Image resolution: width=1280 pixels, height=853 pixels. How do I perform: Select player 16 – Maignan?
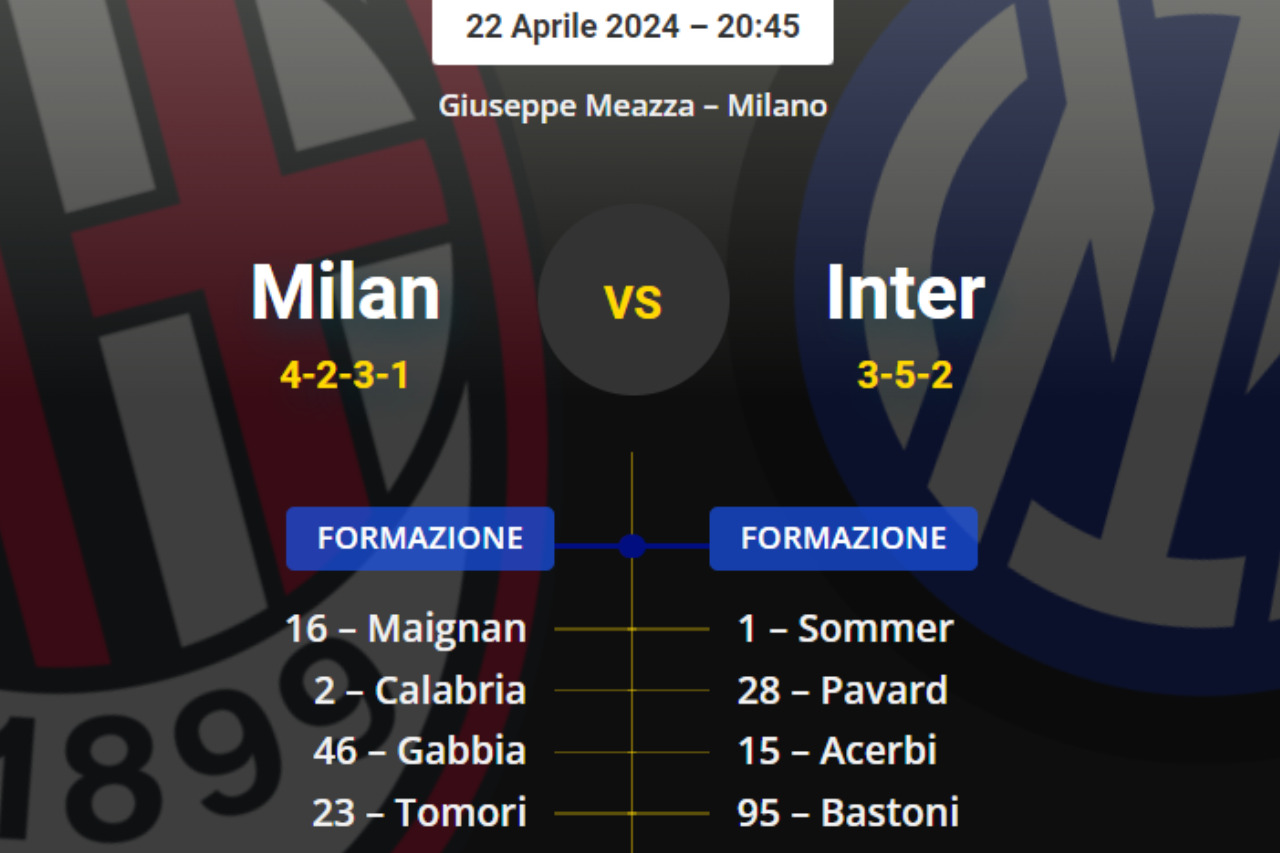click(x=406, y=629)
